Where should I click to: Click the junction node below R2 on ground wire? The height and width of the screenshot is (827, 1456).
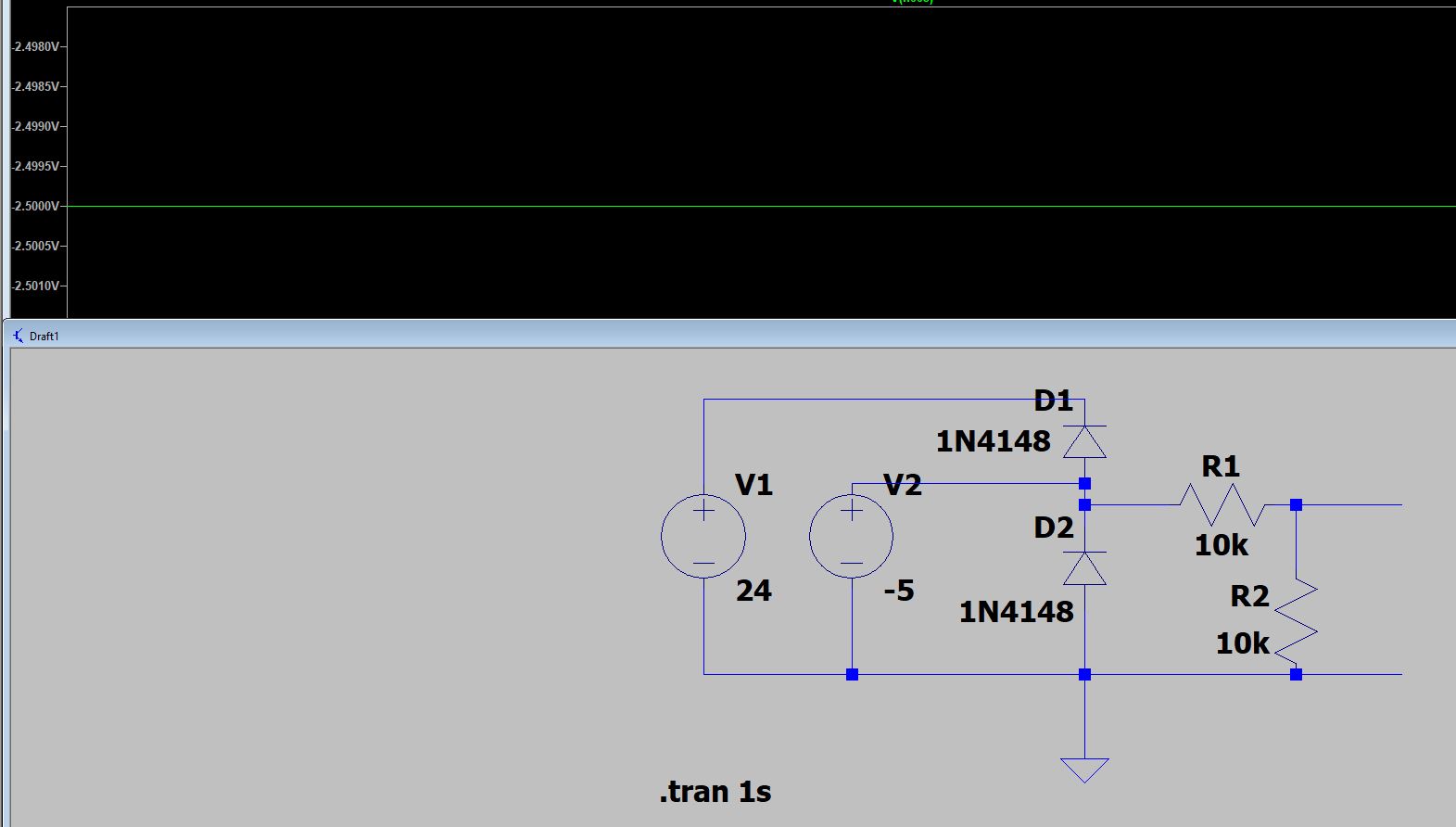(x=1296, y=674)
